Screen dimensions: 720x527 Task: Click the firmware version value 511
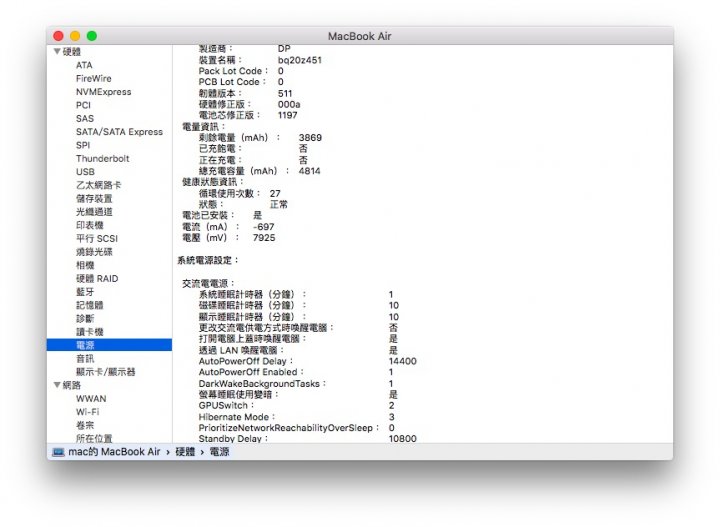(285, 93)
